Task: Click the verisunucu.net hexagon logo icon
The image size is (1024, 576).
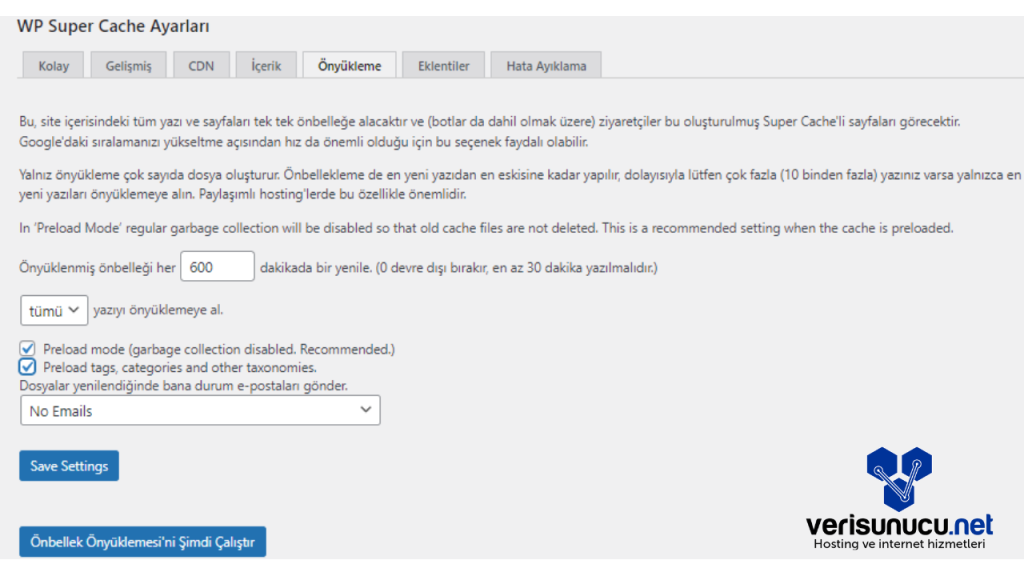Action: 898,478
